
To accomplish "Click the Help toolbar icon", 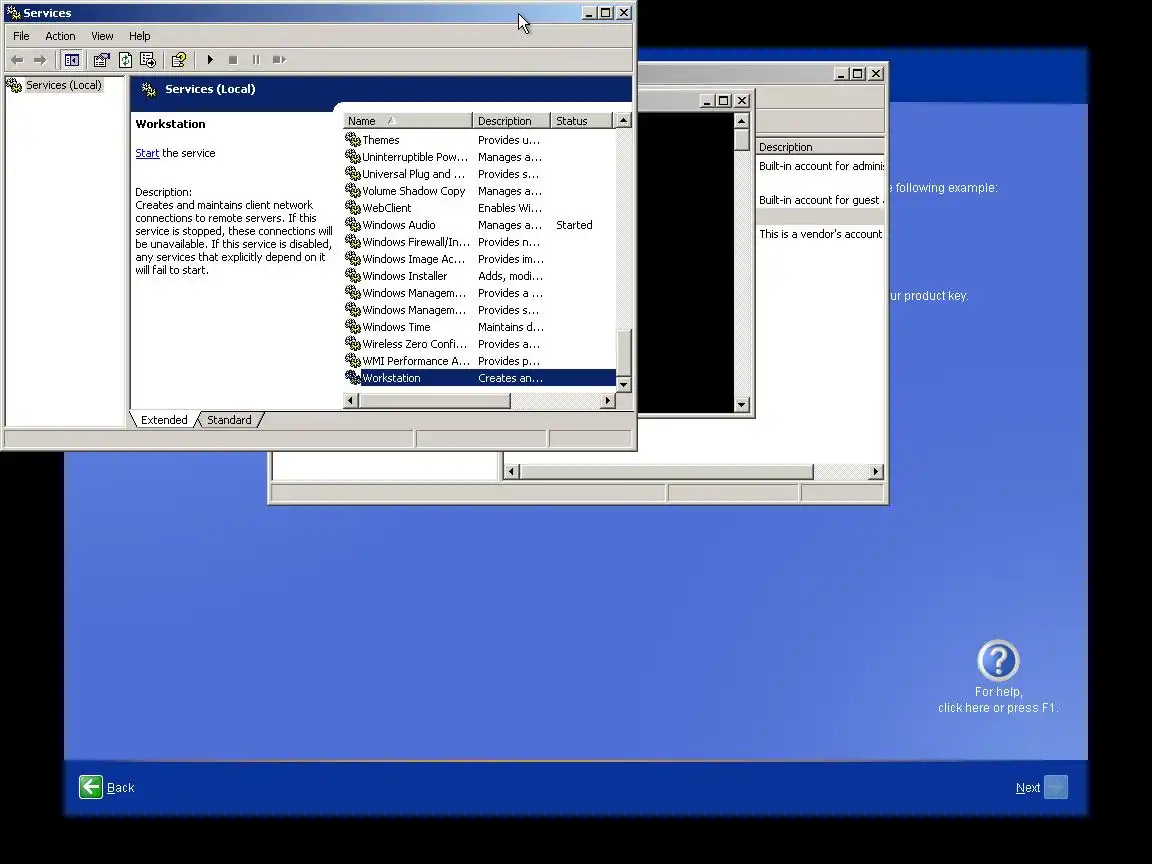I will click(179, 60).
